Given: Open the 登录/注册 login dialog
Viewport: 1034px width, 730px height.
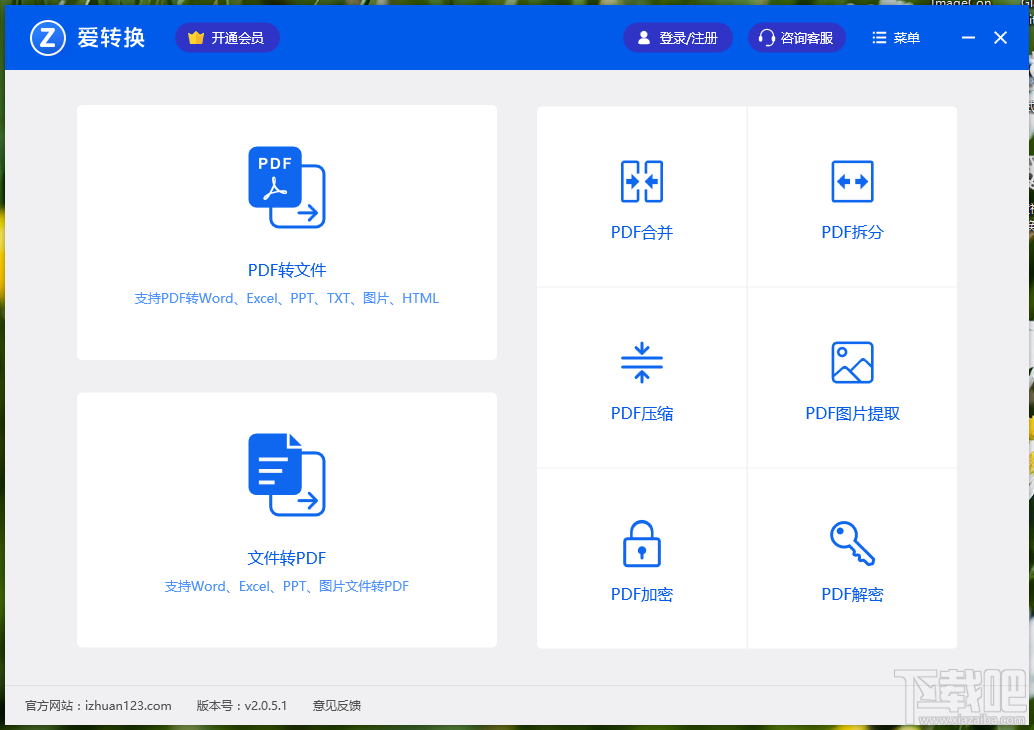Looking at the screenshot, I should (678, 37).
